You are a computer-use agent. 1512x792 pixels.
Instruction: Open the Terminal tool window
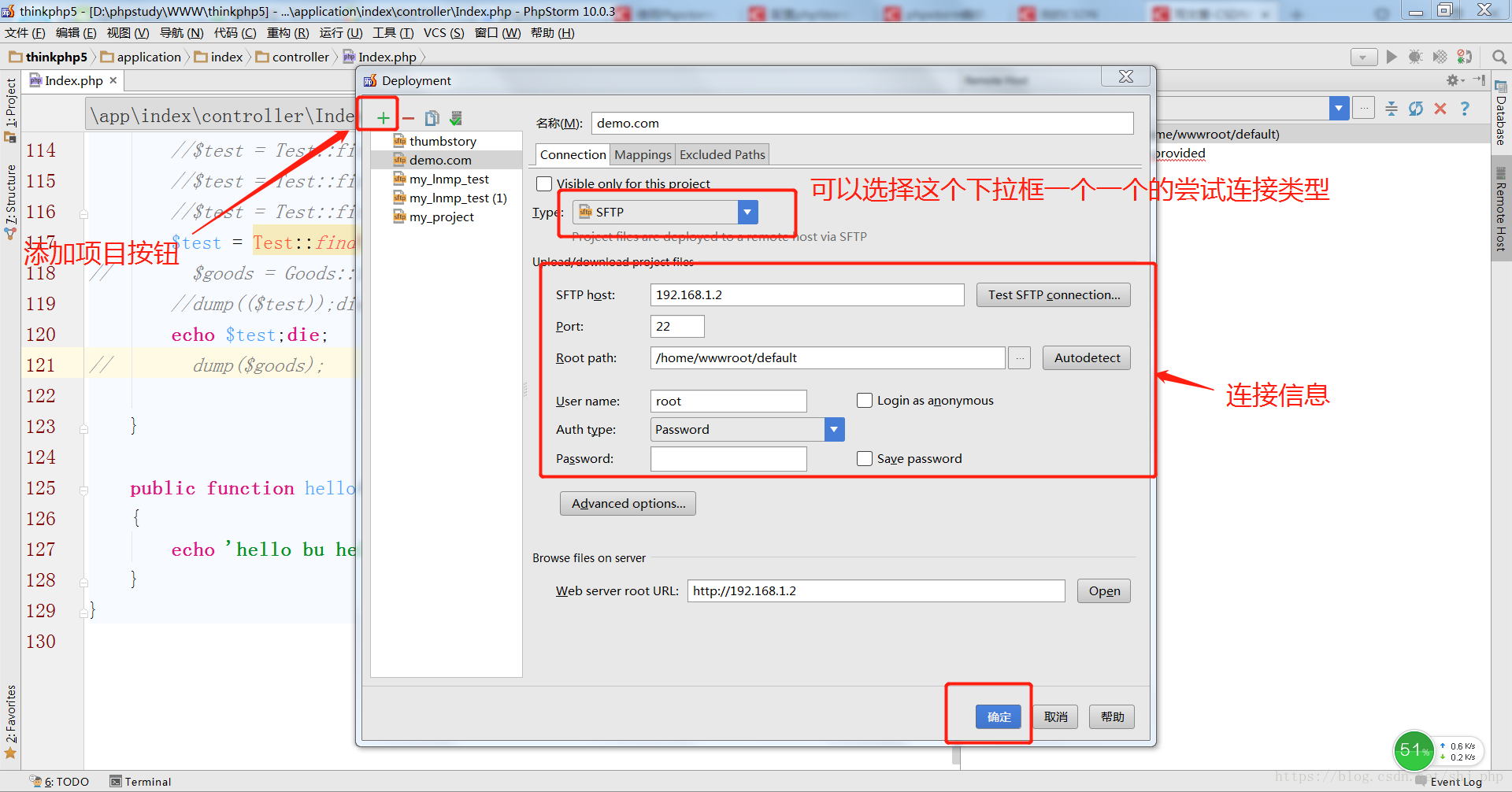tap(140, 782)
